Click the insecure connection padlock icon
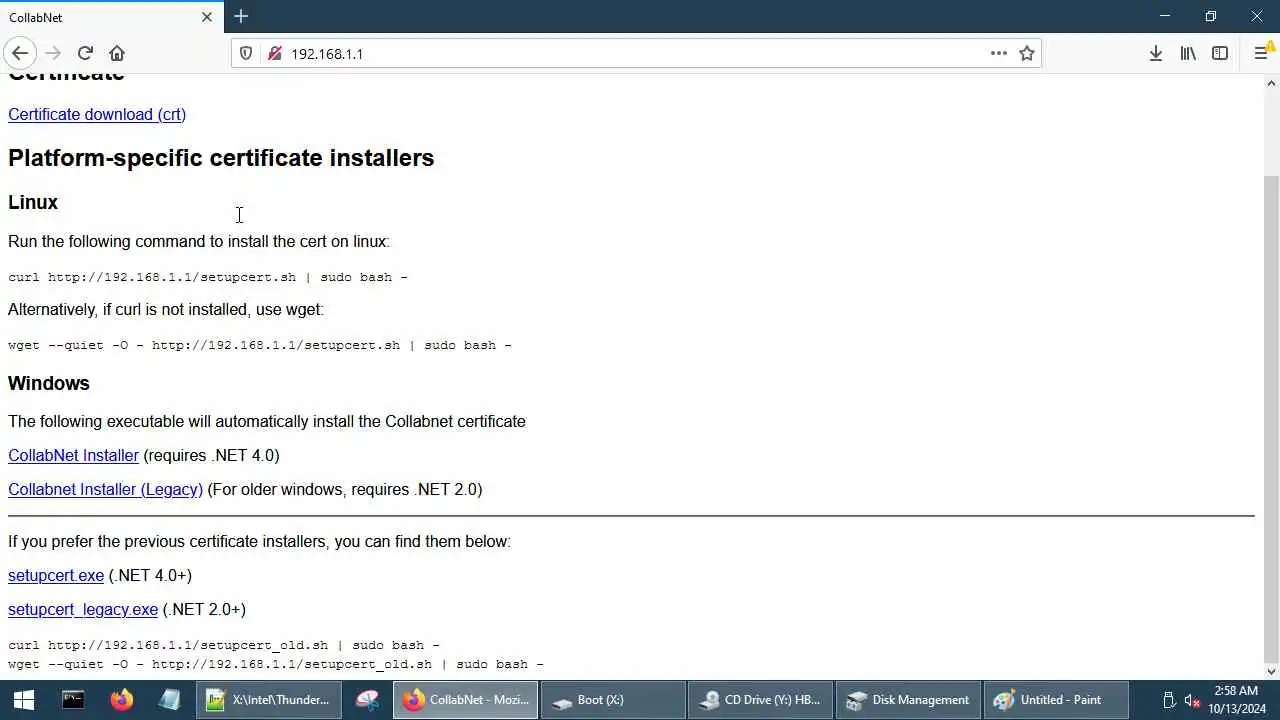This screenshot has height=720, width=1280. pos(274,53)
